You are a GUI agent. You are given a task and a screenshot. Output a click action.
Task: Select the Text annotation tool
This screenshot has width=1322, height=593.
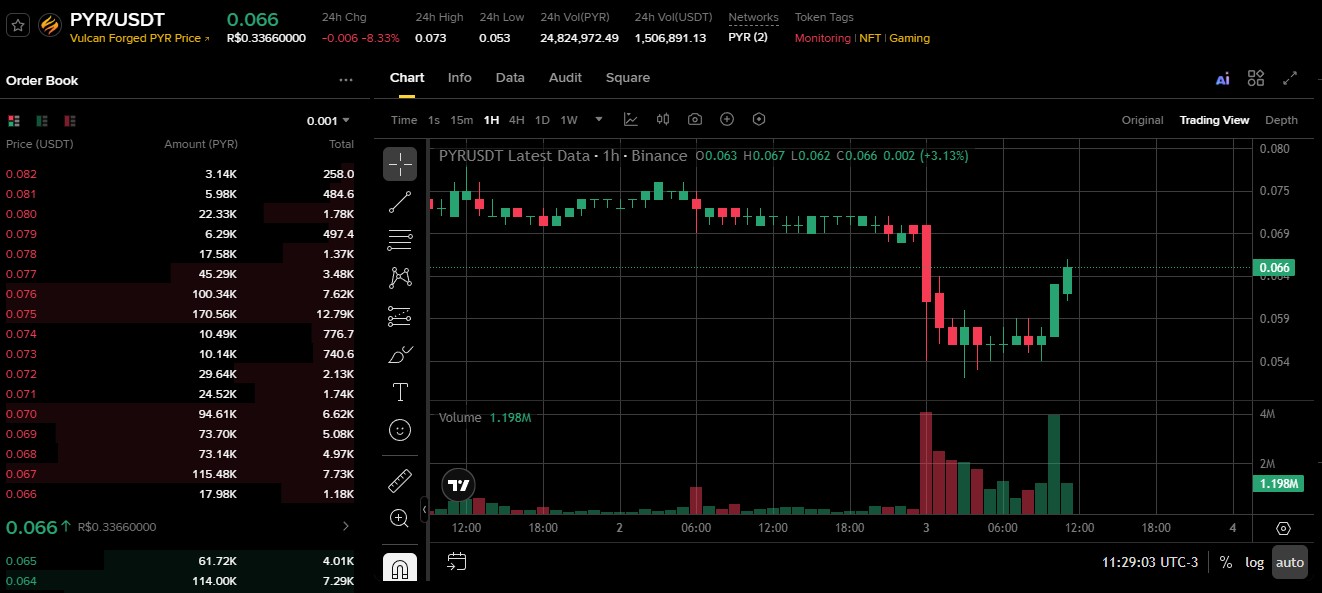coord(400,392)
